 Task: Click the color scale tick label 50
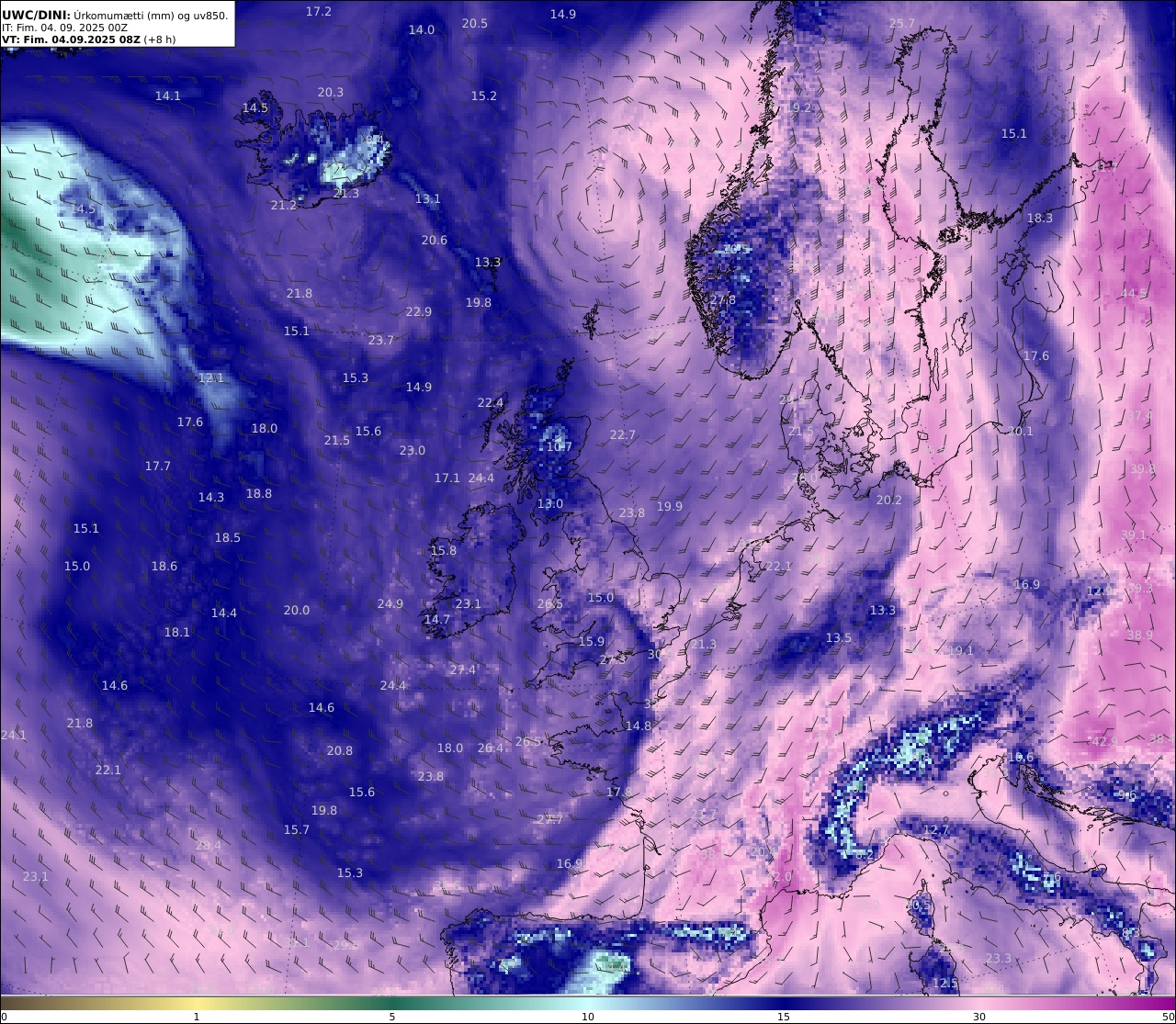click(1168, 1017)
